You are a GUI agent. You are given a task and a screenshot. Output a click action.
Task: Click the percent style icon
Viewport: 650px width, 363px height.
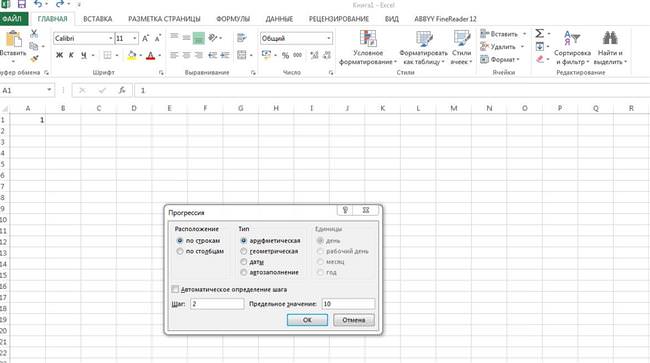tap(285, 56)
